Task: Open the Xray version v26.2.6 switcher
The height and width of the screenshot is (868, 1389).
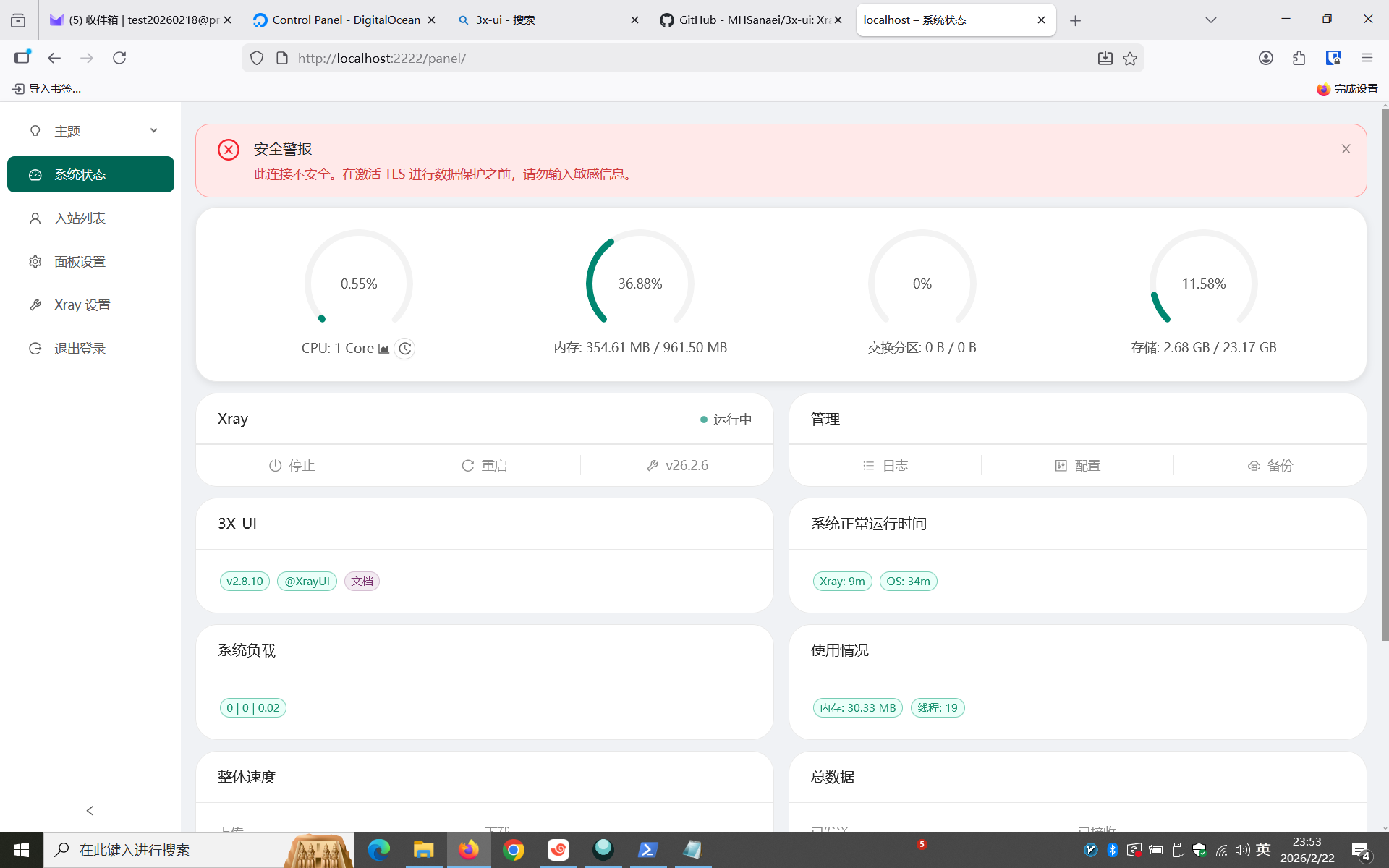Action: point(677,465)
